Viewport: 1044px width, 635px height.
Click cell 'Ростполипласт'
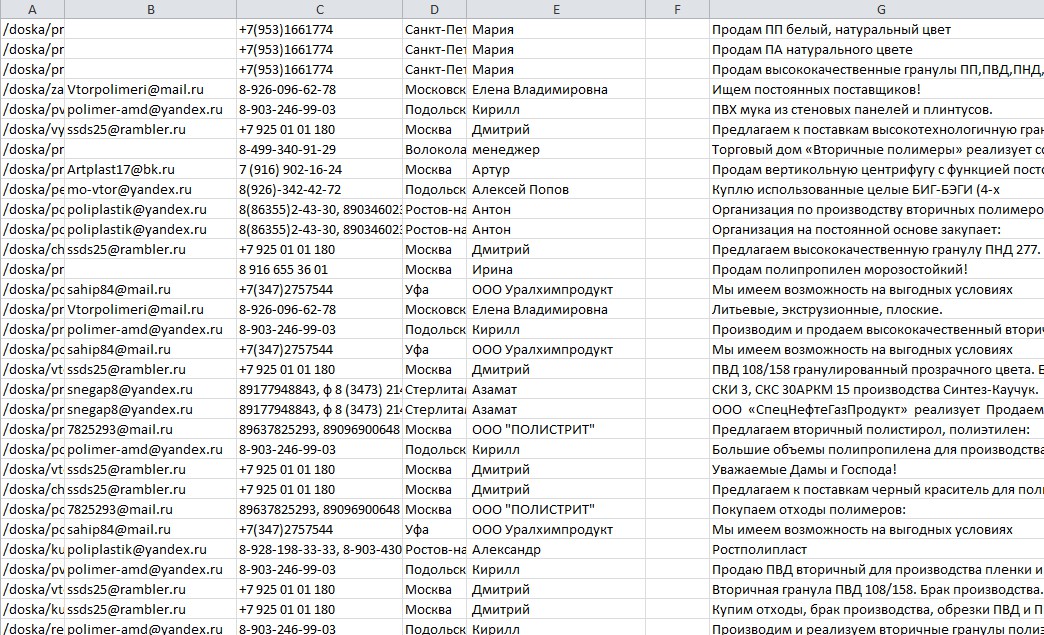(x=877, y=549)
